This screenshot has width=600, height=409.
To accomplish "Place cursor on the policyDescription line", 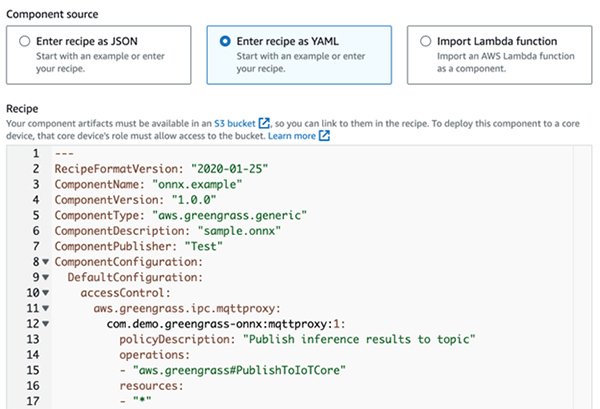I will (x=300, y=340).
